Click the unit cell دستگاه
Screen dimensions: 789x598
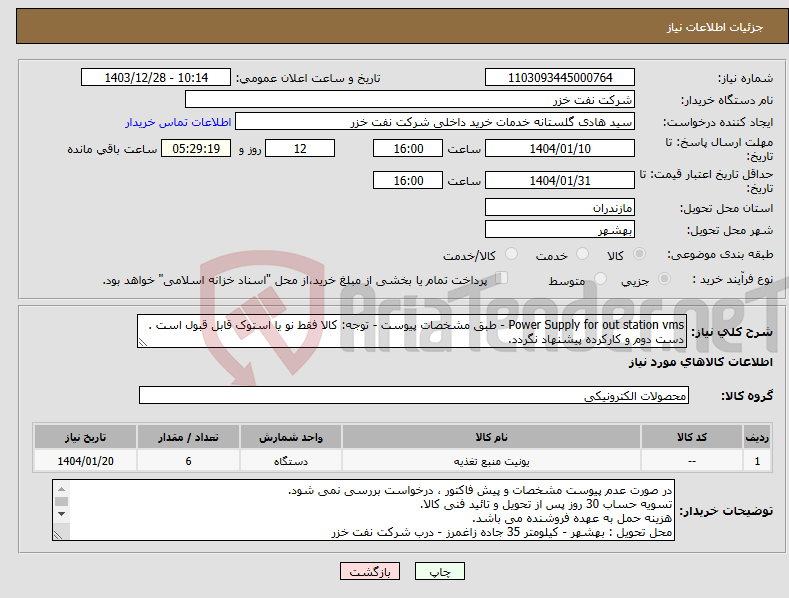291,461
